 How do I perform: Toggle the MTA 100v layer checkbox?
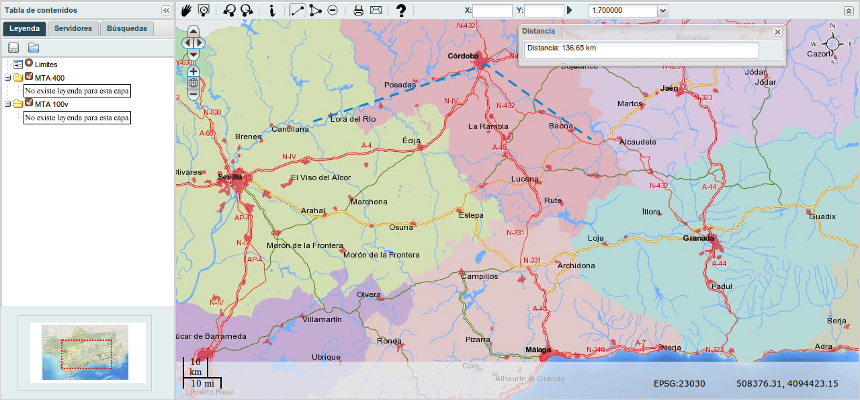[x=29, y=103]
